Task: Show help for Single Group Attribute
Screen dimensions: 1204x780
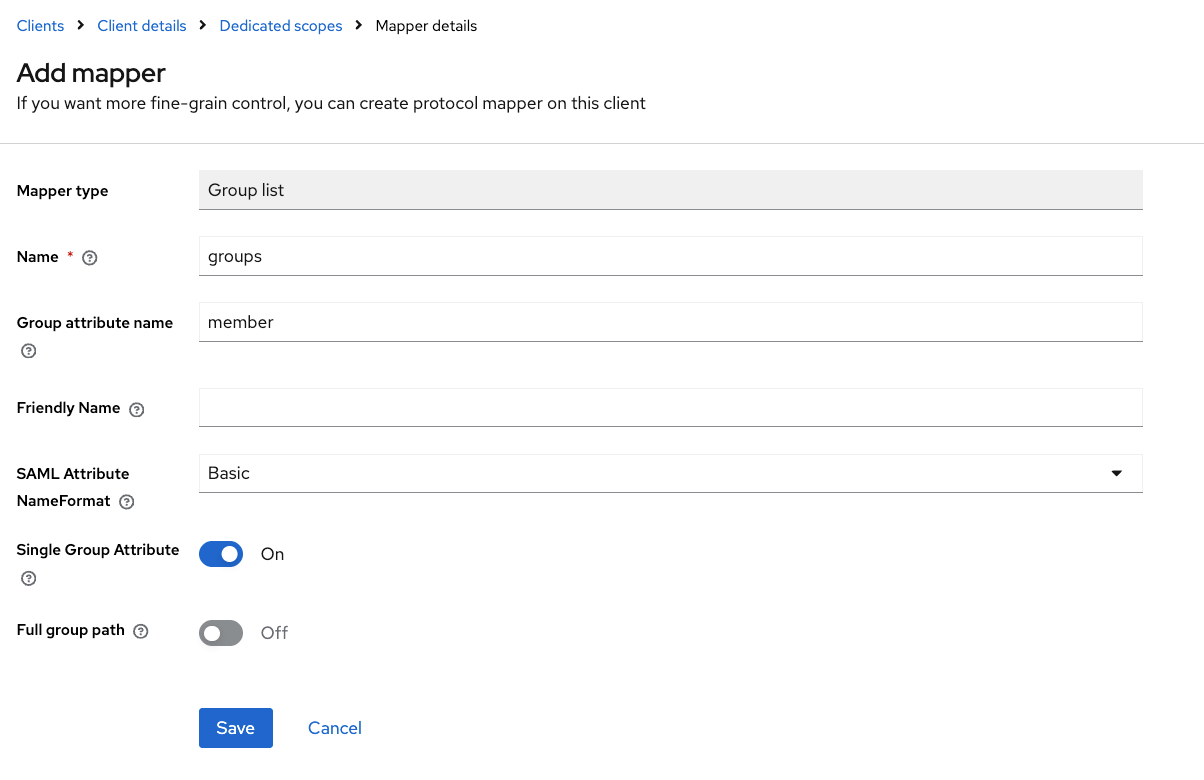Action: click(29, 578)
